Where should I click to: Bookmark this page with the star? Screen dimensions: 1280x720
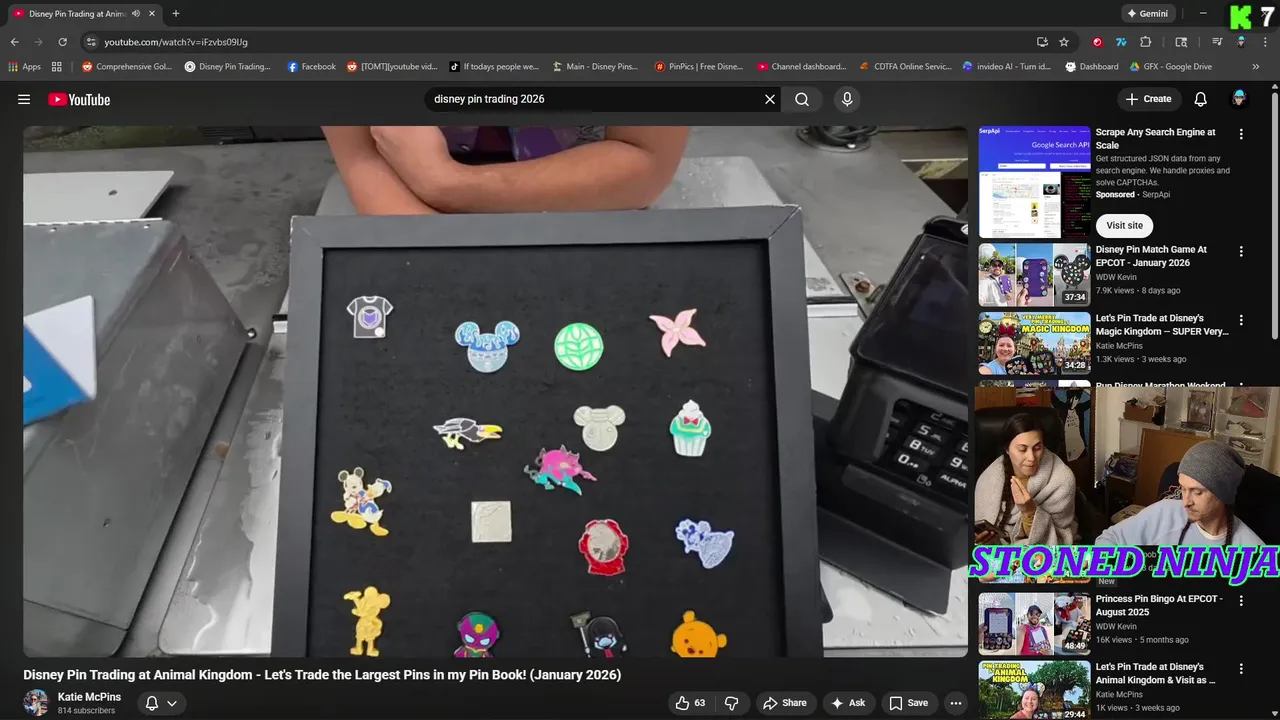tap(1064, 42)
